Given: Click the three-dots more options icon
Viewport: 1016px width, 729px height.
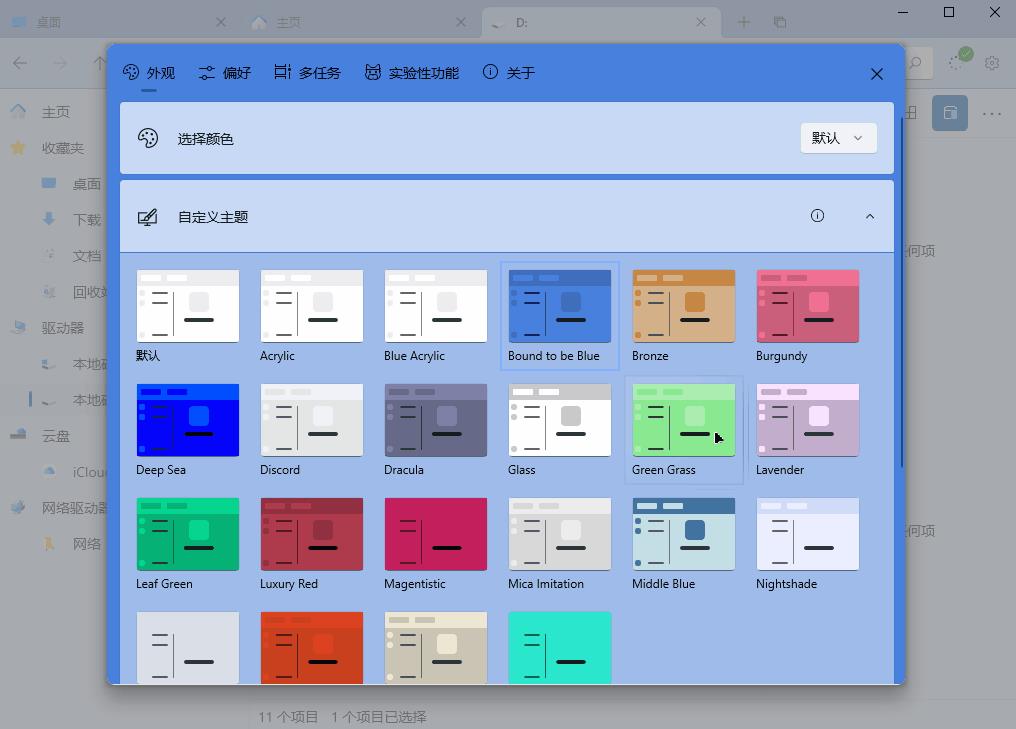Looking at the screenshot, I should tap(991, 113).
